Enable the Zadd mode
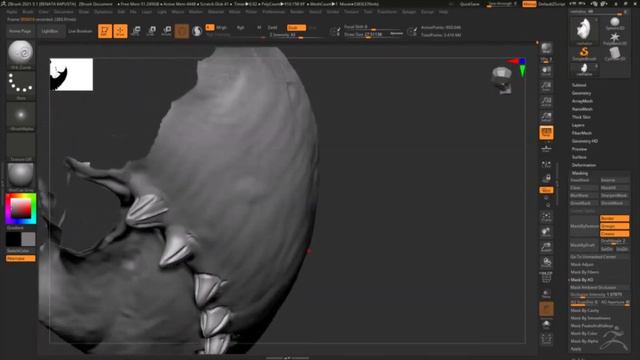Screen dimensions: 640x360 (272, 27)
